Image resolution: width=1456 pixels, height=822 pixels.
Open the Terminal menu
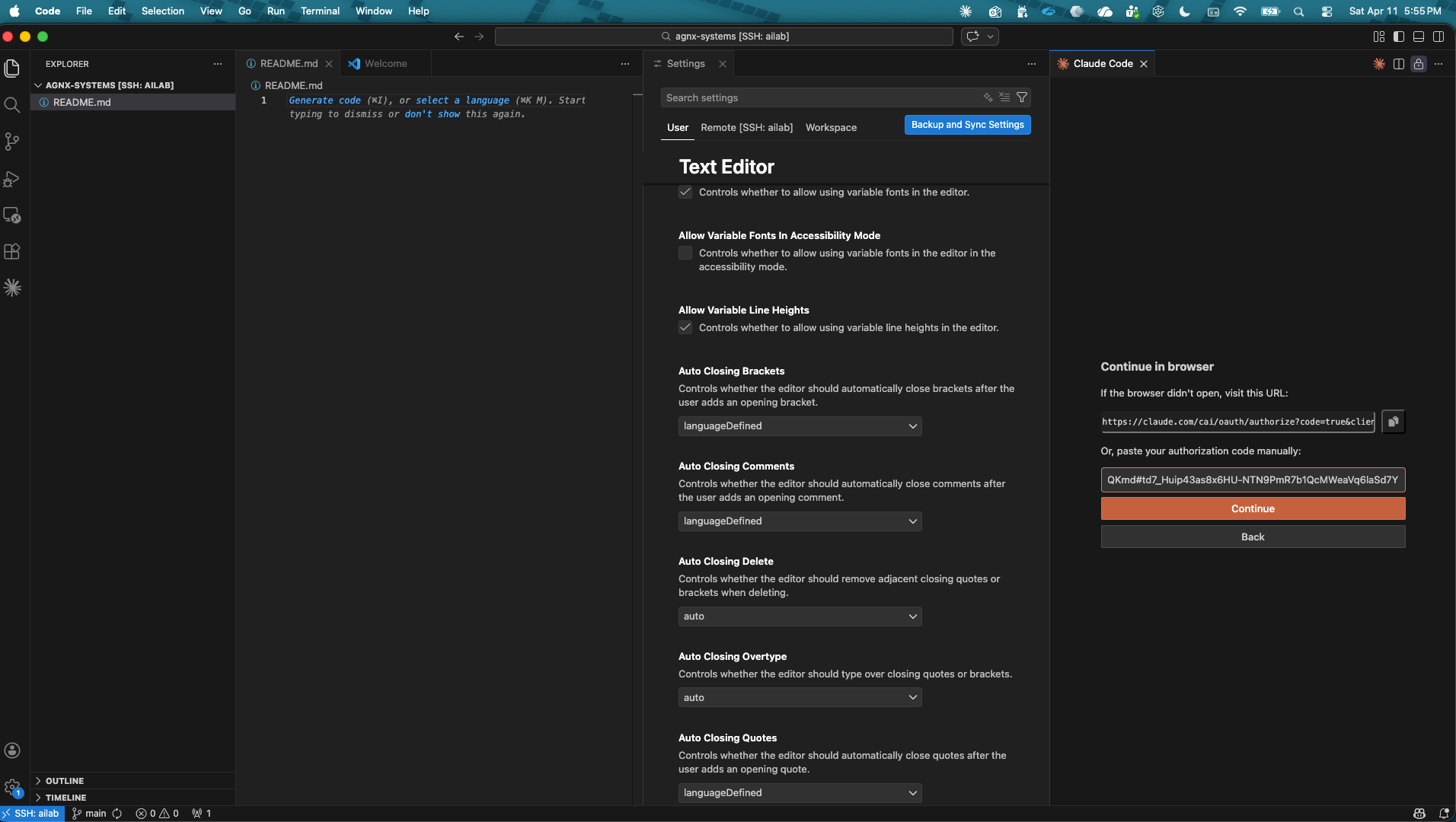click(320, 11)
